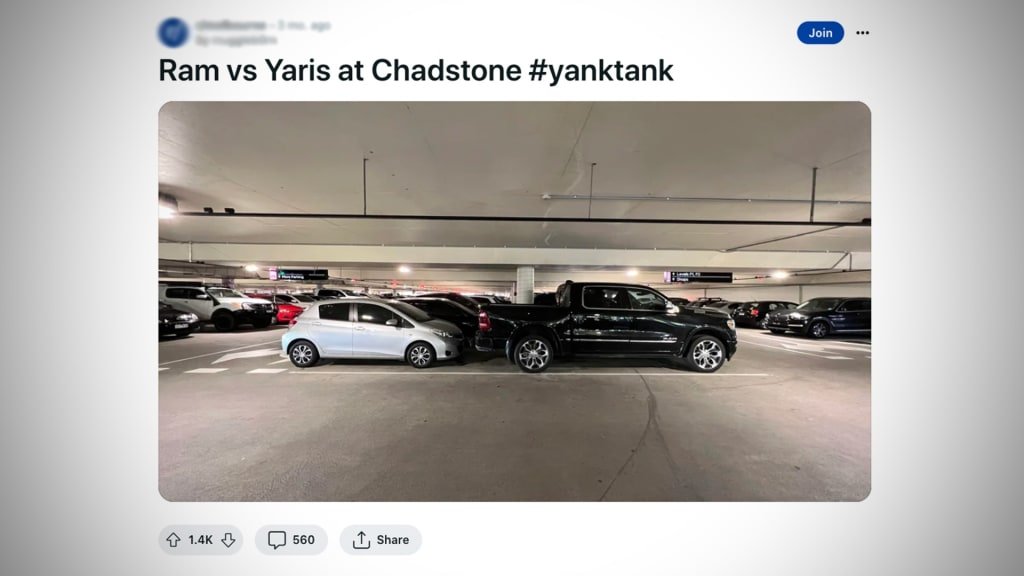Viewport: 1024px width, 576px height.
Task: Click the share arrow icon
Action: coord(361,540)
